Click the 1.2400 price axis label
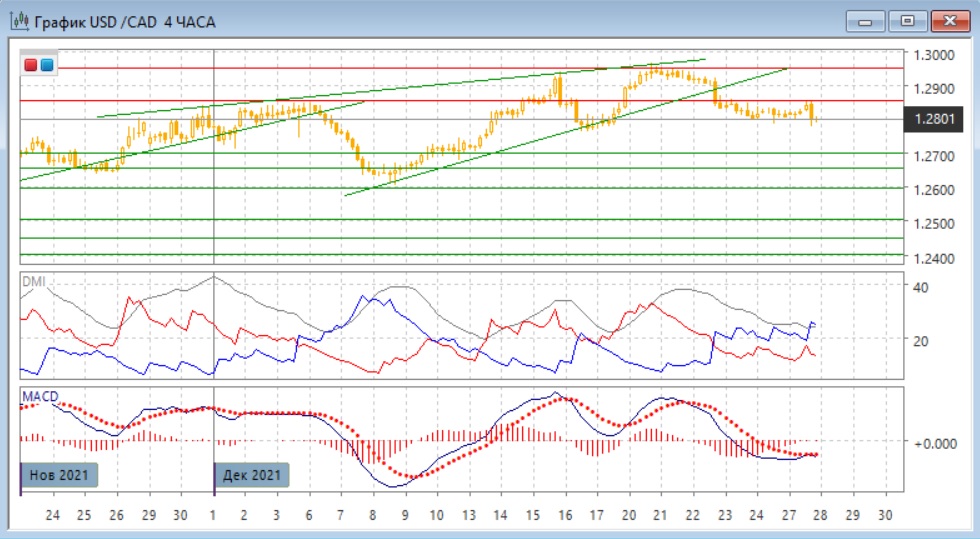Viewport: 980px width, 539px height. pyautogui.click(x=931, y=258)
